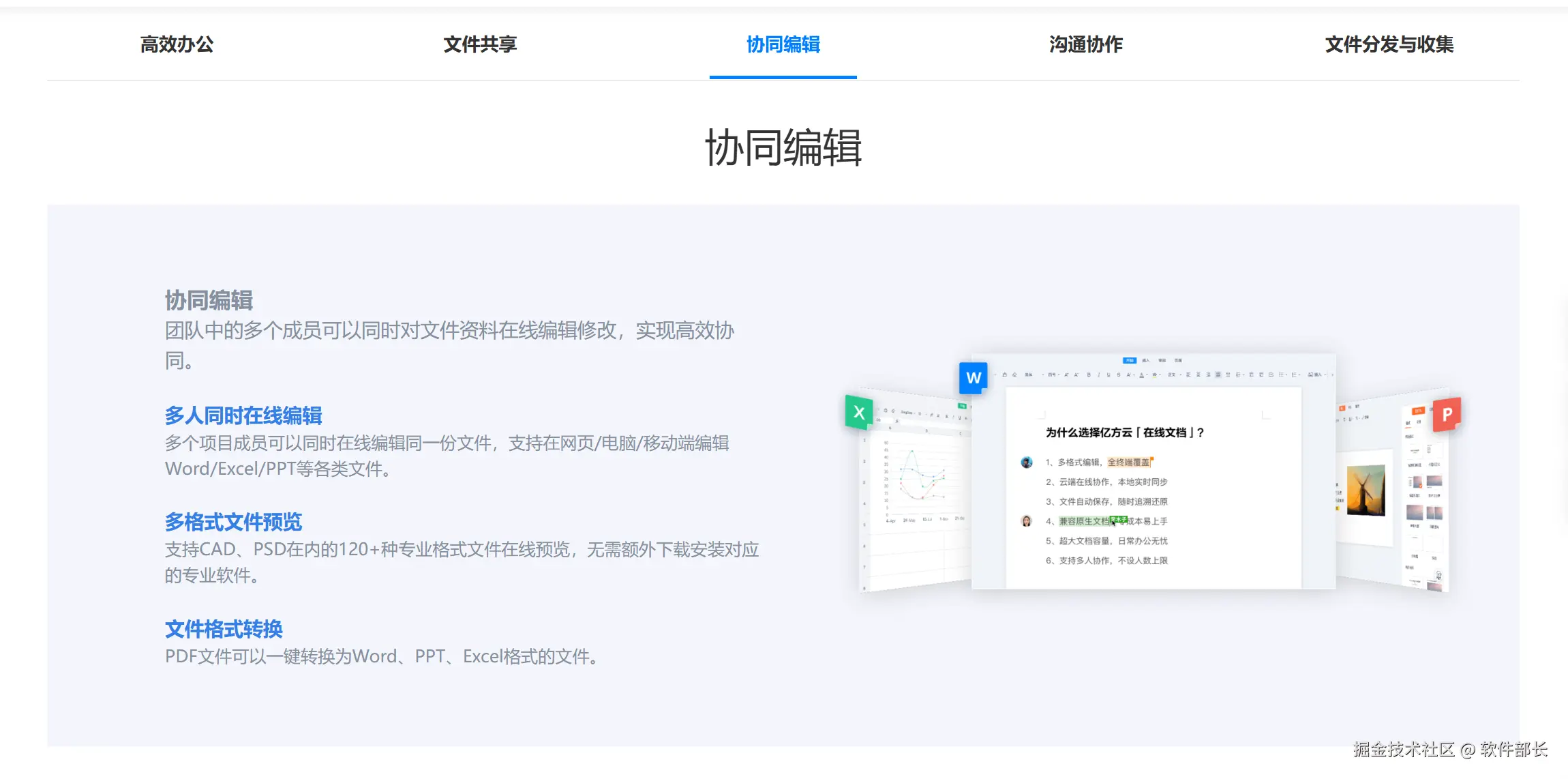The width and height of the screenshot is (1568, 779).
Task: Click the red PowerPoint 'P' file icon
Action: pyautogui.click(x=1447, y=414)
